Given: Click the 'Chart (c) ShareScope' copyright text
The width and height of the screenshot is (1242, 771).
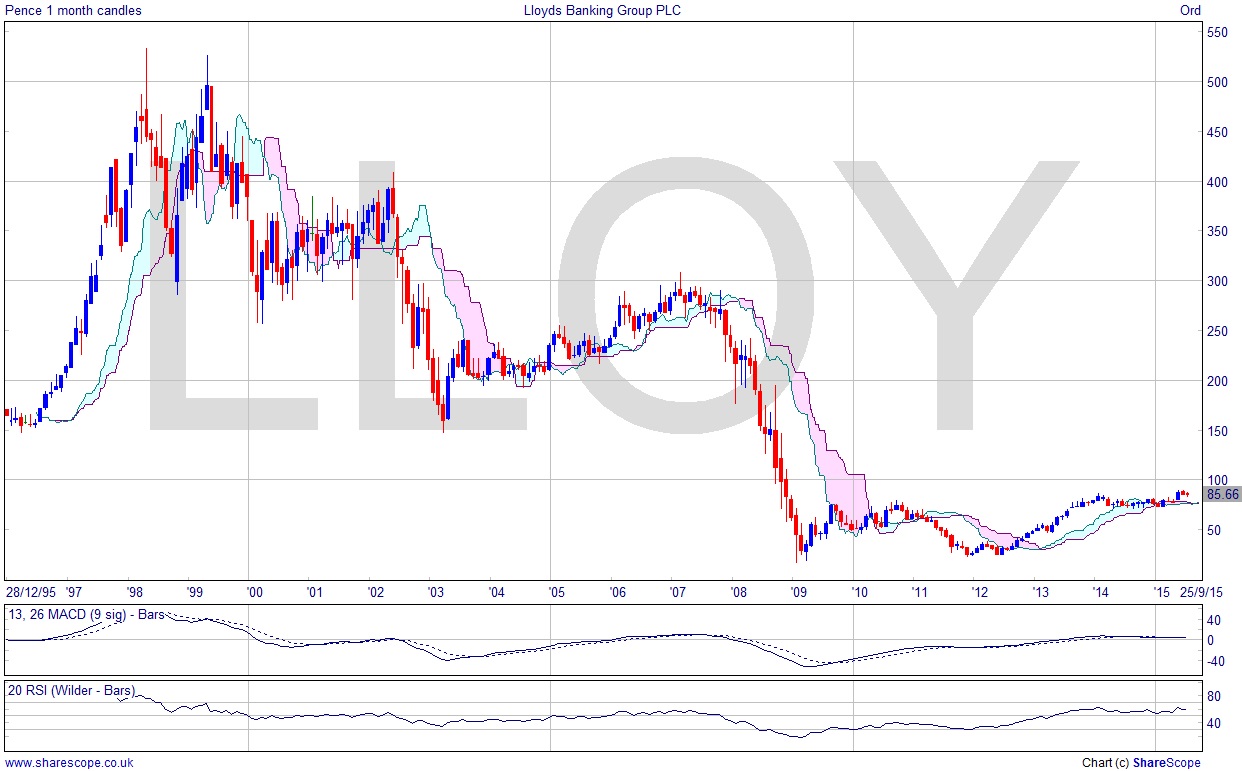Looking at the screenshot, I should pyautogui.click(x=1141, y=763).
